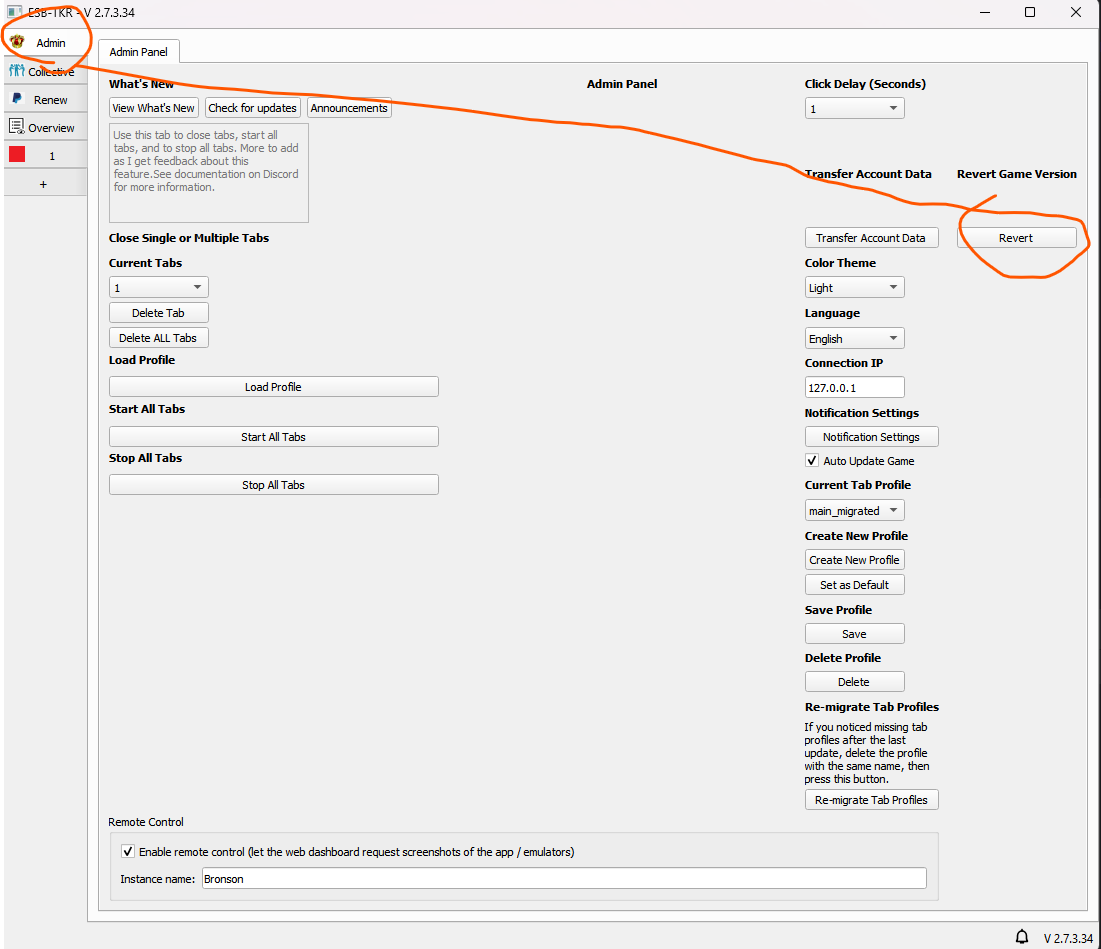Click Create New Profile button
The width and height of the screenshot is (1101, 949).
854,560
